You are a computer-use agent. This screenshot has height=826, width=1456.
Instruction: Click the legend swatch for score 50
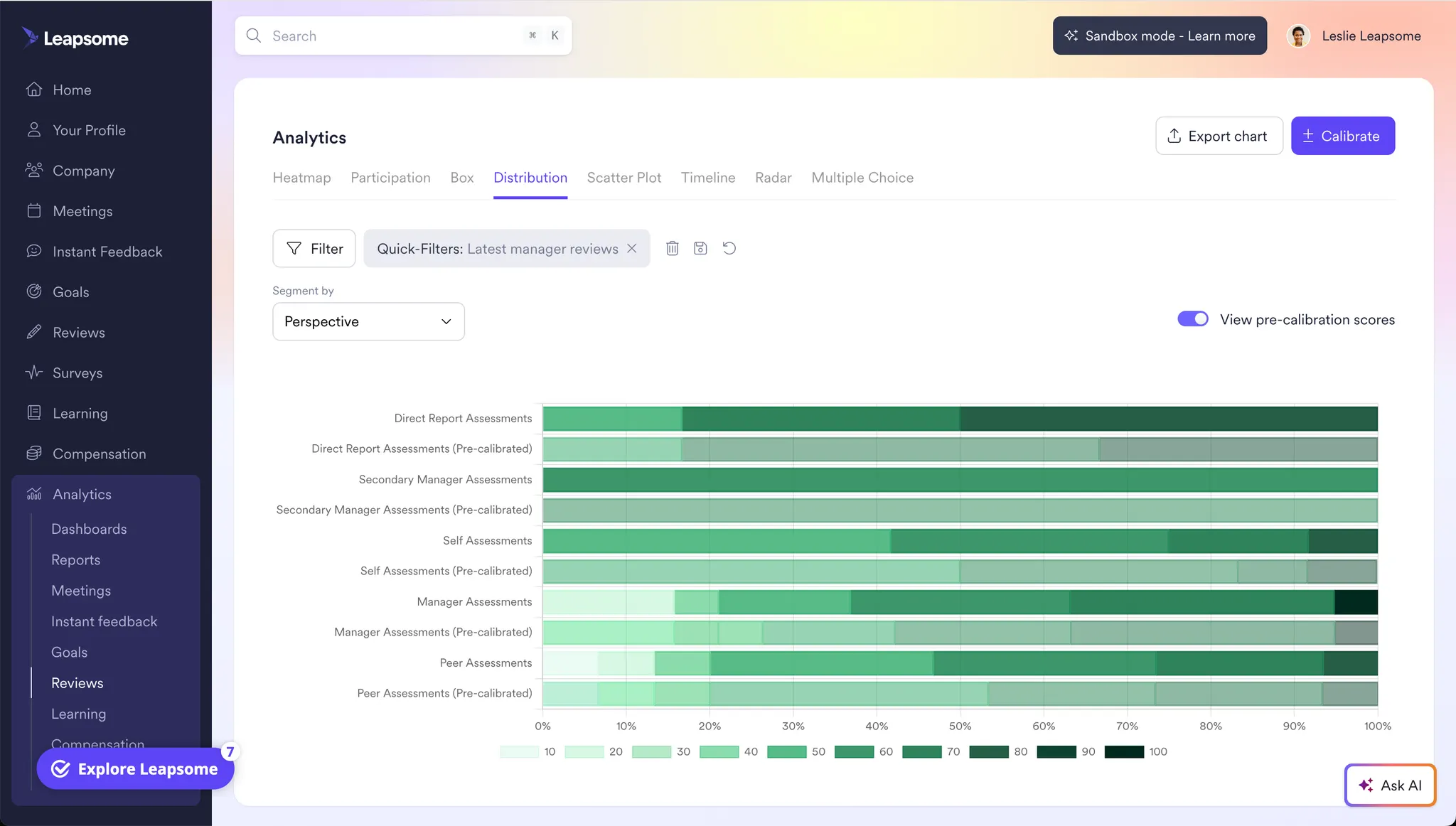click(x=786, y=751)
